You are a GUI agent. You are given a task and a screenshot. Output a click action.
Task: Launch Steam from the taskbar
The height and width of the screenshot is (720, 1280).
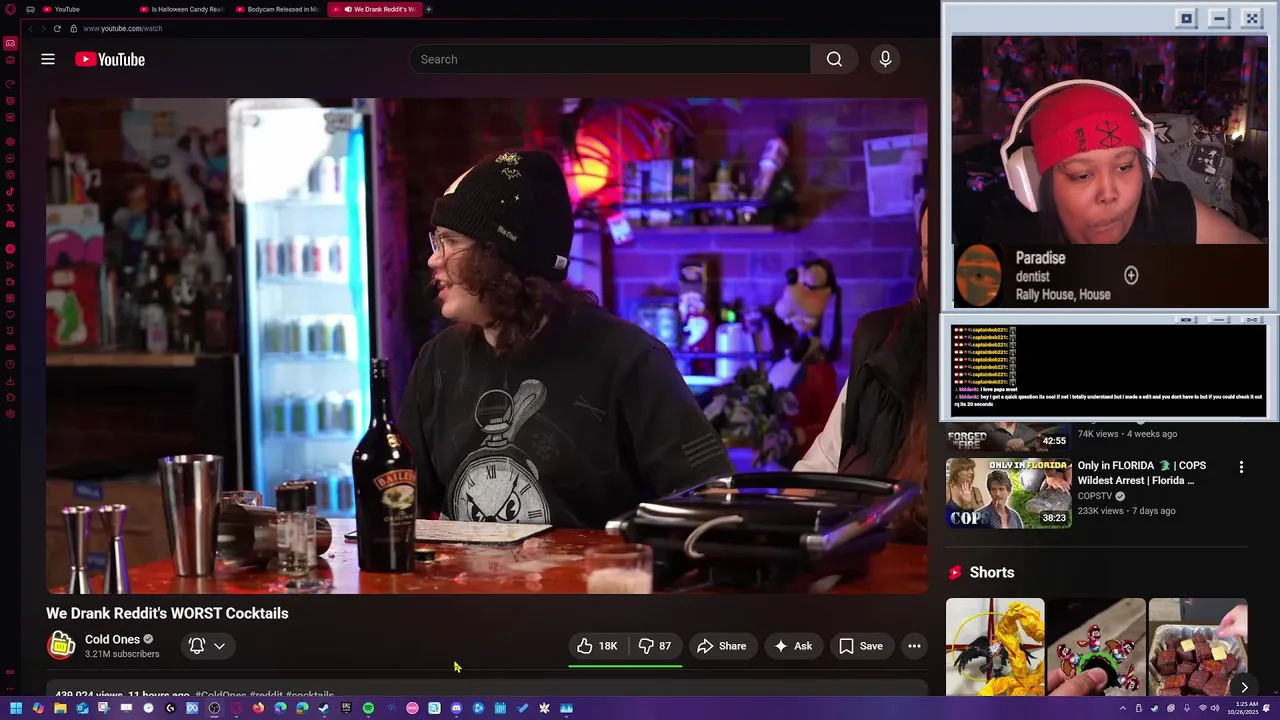coord(324,708)
